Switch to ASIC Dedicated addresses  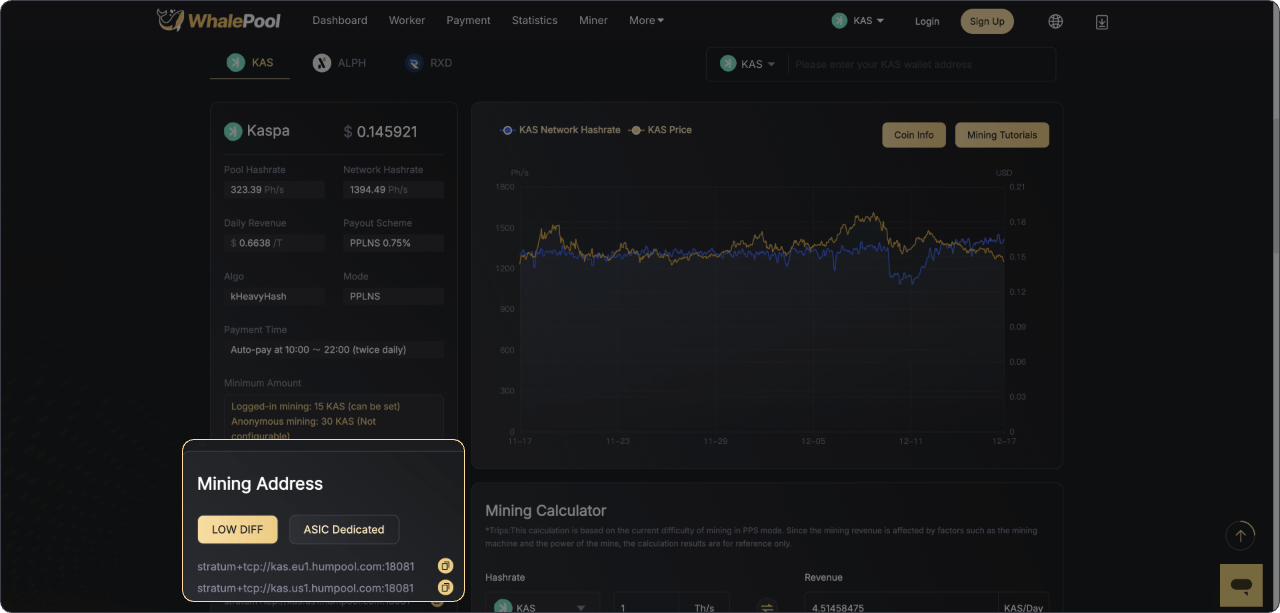pos(344,529)
